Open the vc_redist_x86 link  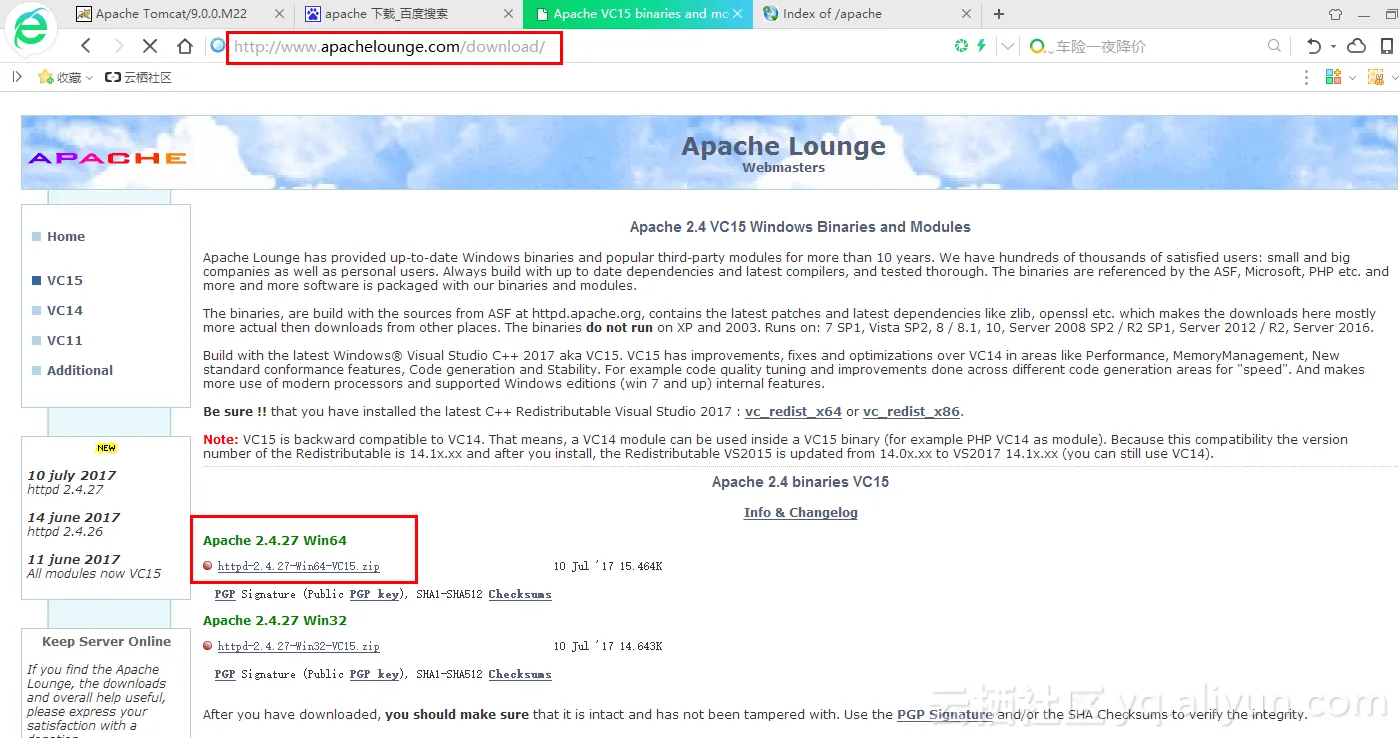912,412
